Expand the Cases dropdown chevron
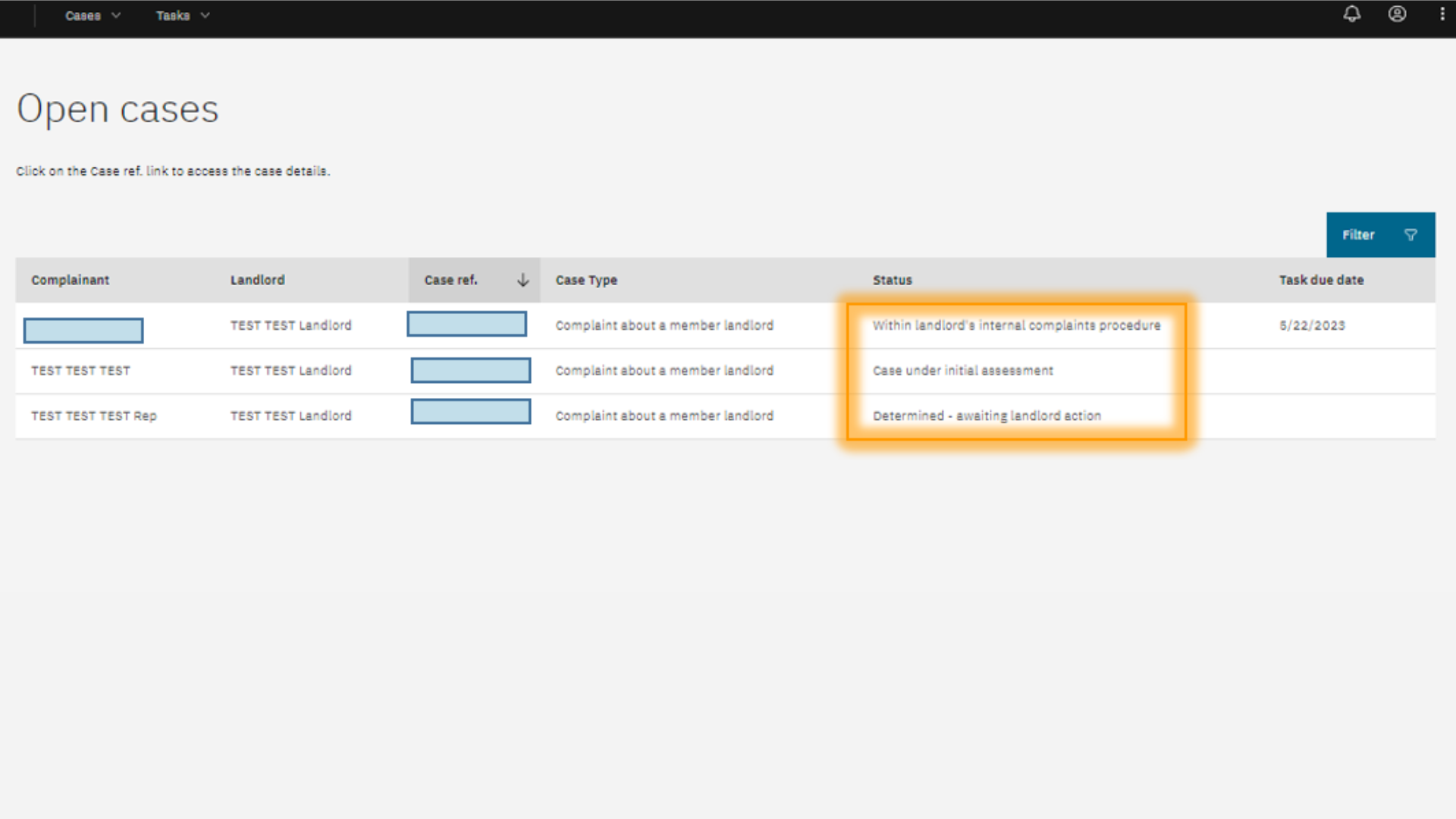 point(116,15)
